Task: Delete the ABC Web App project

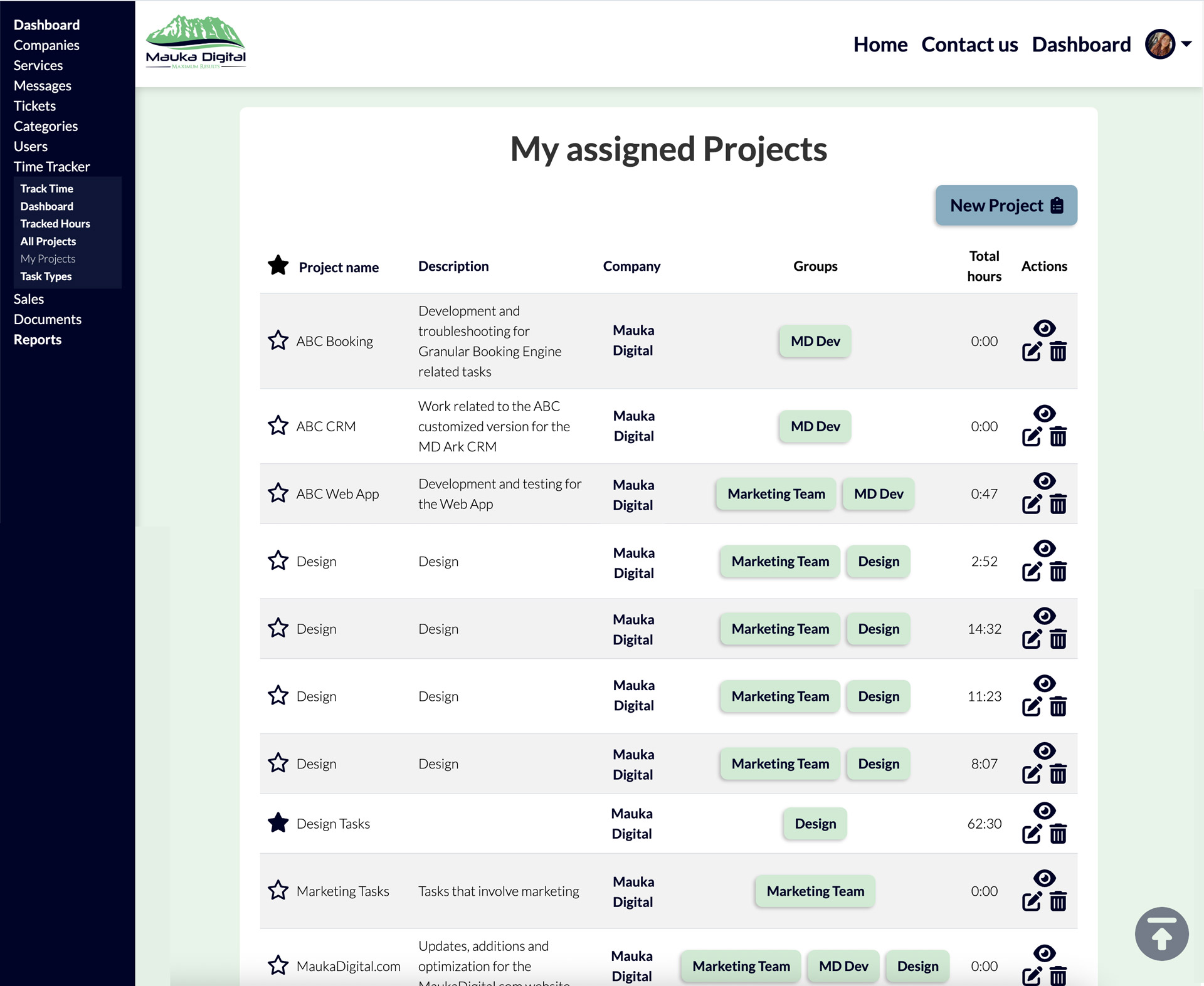Action: pos(1058,505)
